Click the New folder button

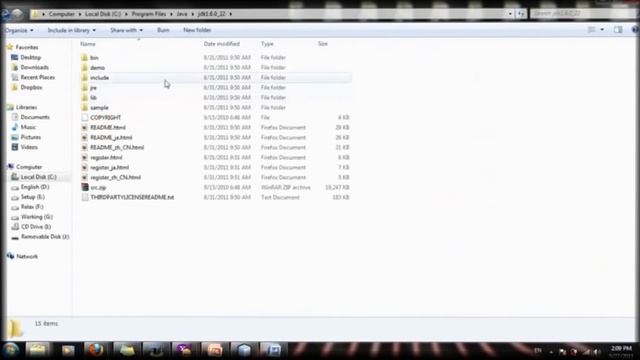(197, 30)
